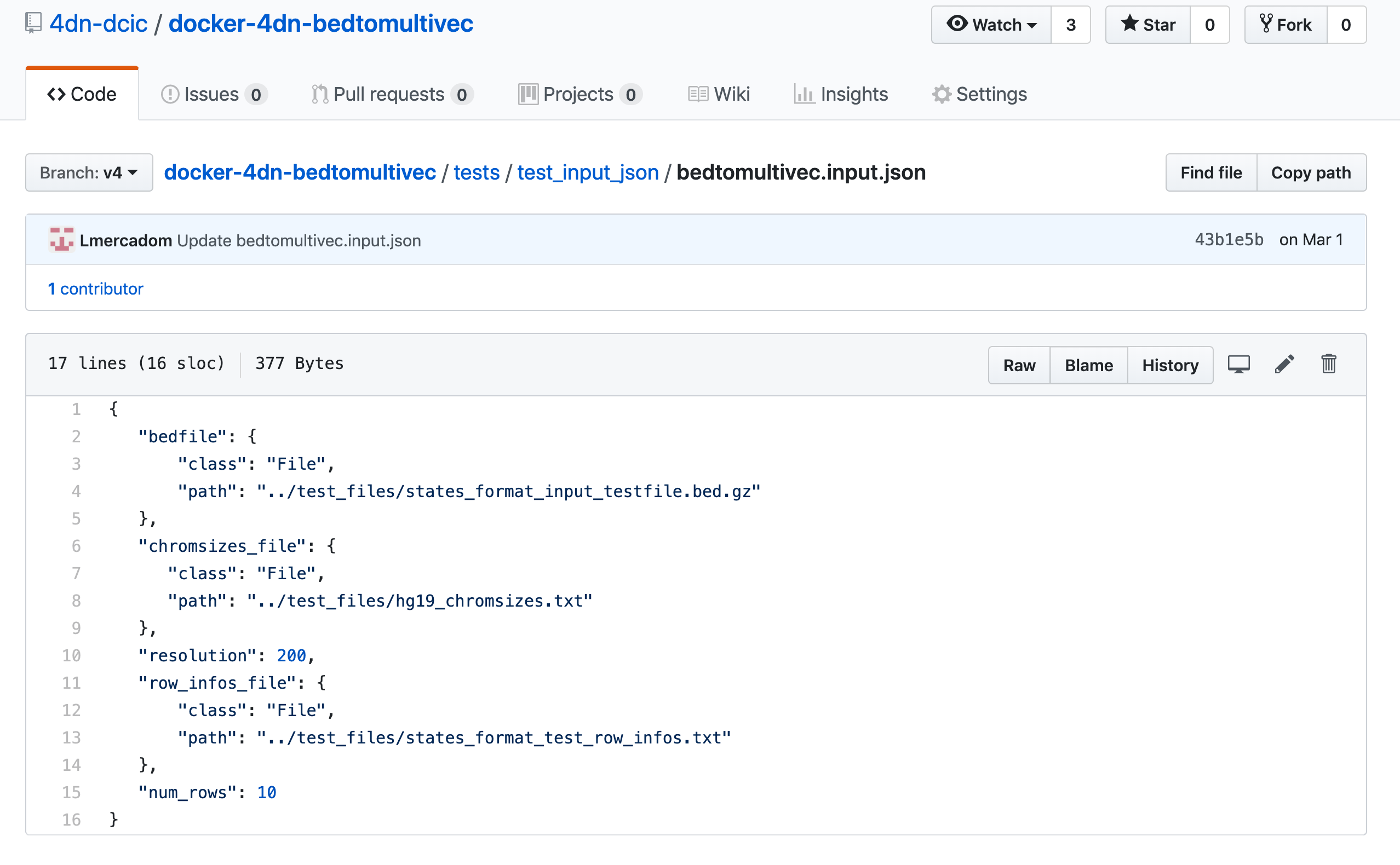Image resolution: width=1400 pixels, height=865 pixels.
Task: Open the Watch dropdown
Action: point(991,25)
